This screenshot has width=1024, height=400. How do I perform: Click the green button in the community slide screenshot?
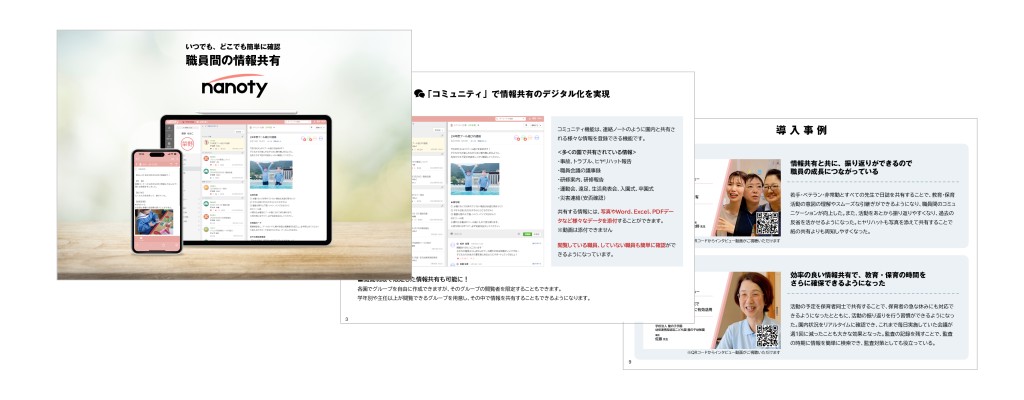point(527,233)
